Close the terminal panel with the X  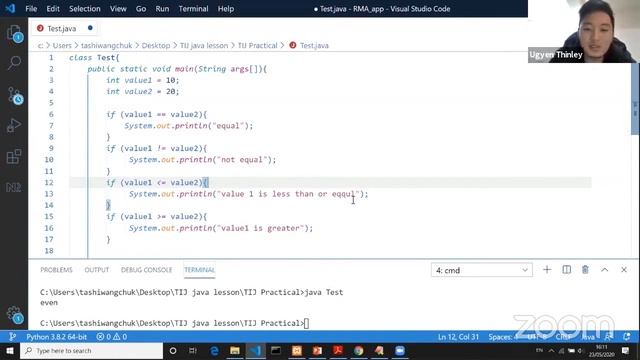[x=624, y=270]
